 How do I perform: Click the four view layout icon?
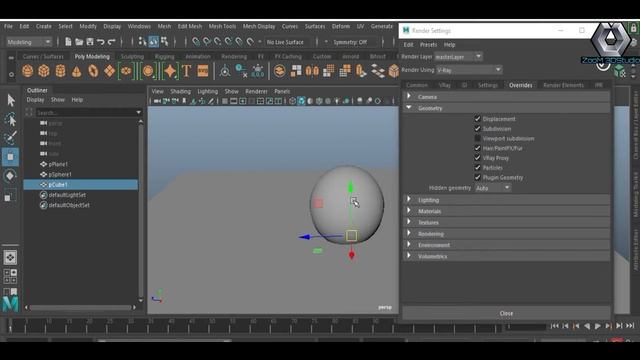click(x=10, y=276)
